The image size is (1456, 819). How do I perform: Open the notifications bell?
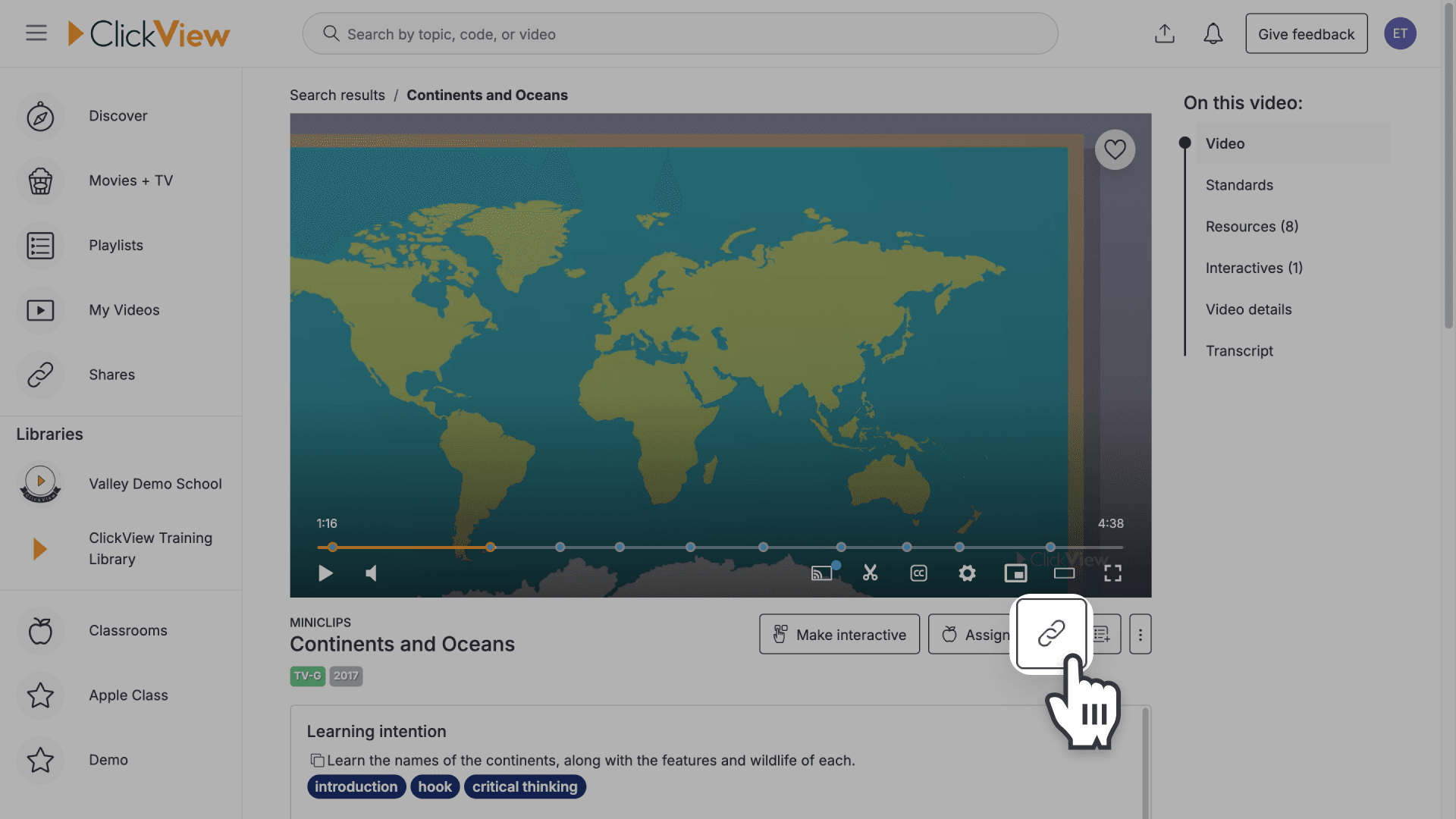pyautogui.click(x=1213, y=34)
